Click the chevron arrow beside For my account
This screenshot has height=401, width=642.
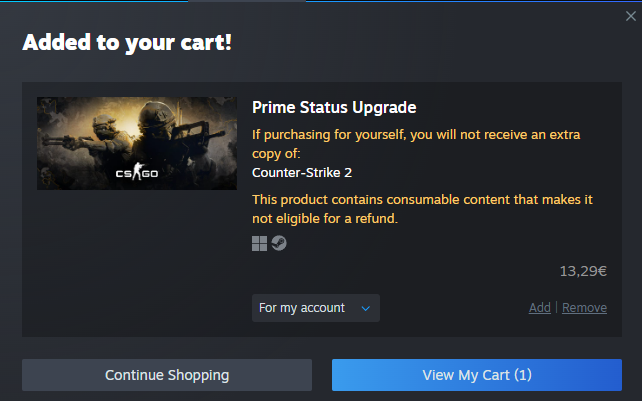(366, 308)
